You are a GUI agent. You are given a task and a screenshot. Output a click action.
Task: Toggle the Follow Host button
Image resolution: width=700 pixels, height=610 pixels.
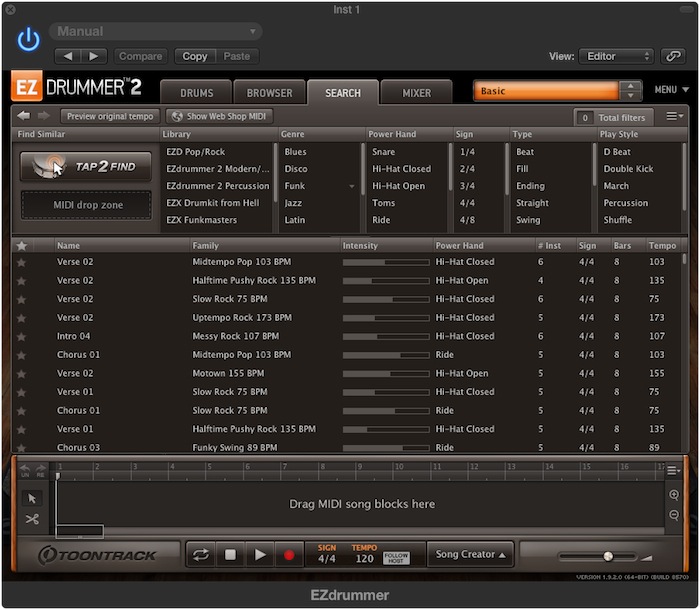tap(396, 558)
